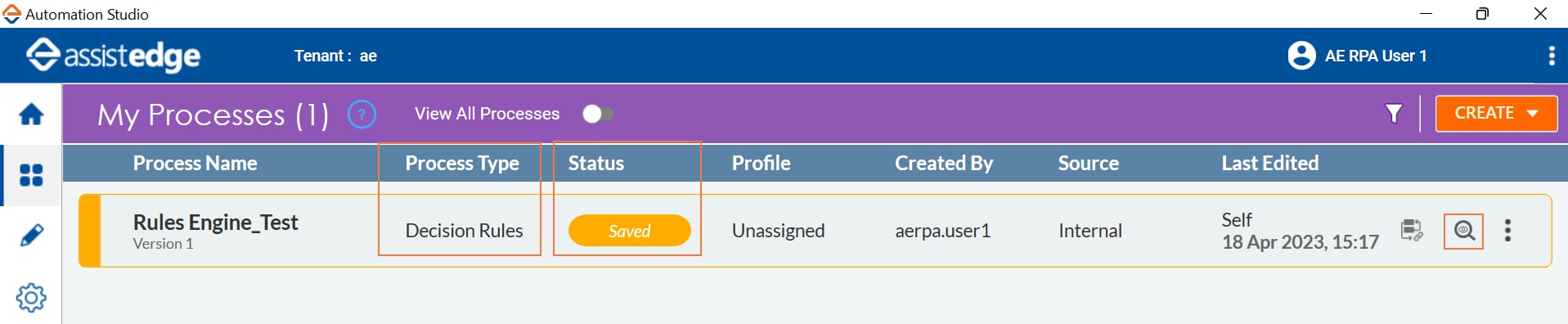The width and height of the screenshot is (1568, 324).
Task: Open the Home icon in sidebar
Action: [x=31, y=114]
